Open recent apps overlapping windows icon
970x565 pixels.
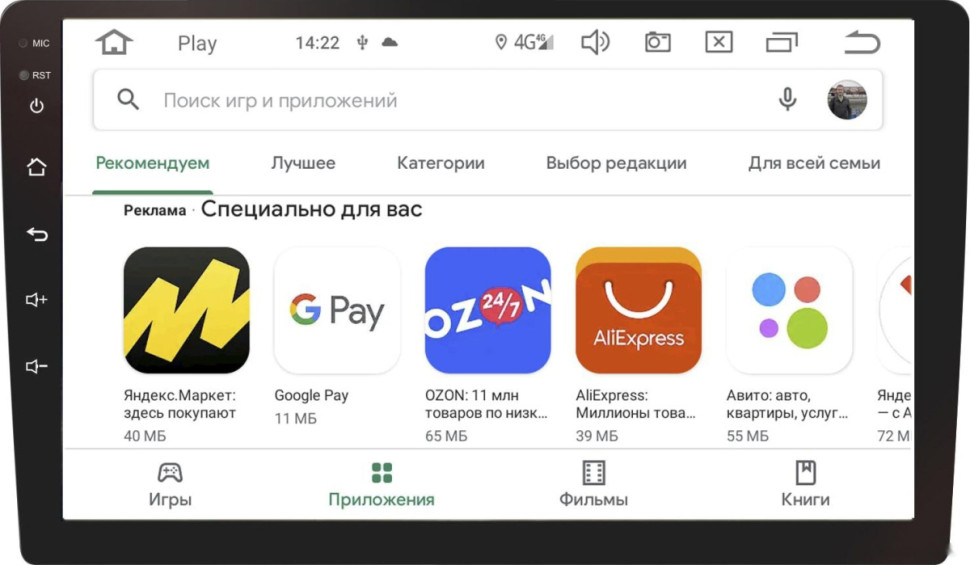pyautogui.click(x=781, y=42)
